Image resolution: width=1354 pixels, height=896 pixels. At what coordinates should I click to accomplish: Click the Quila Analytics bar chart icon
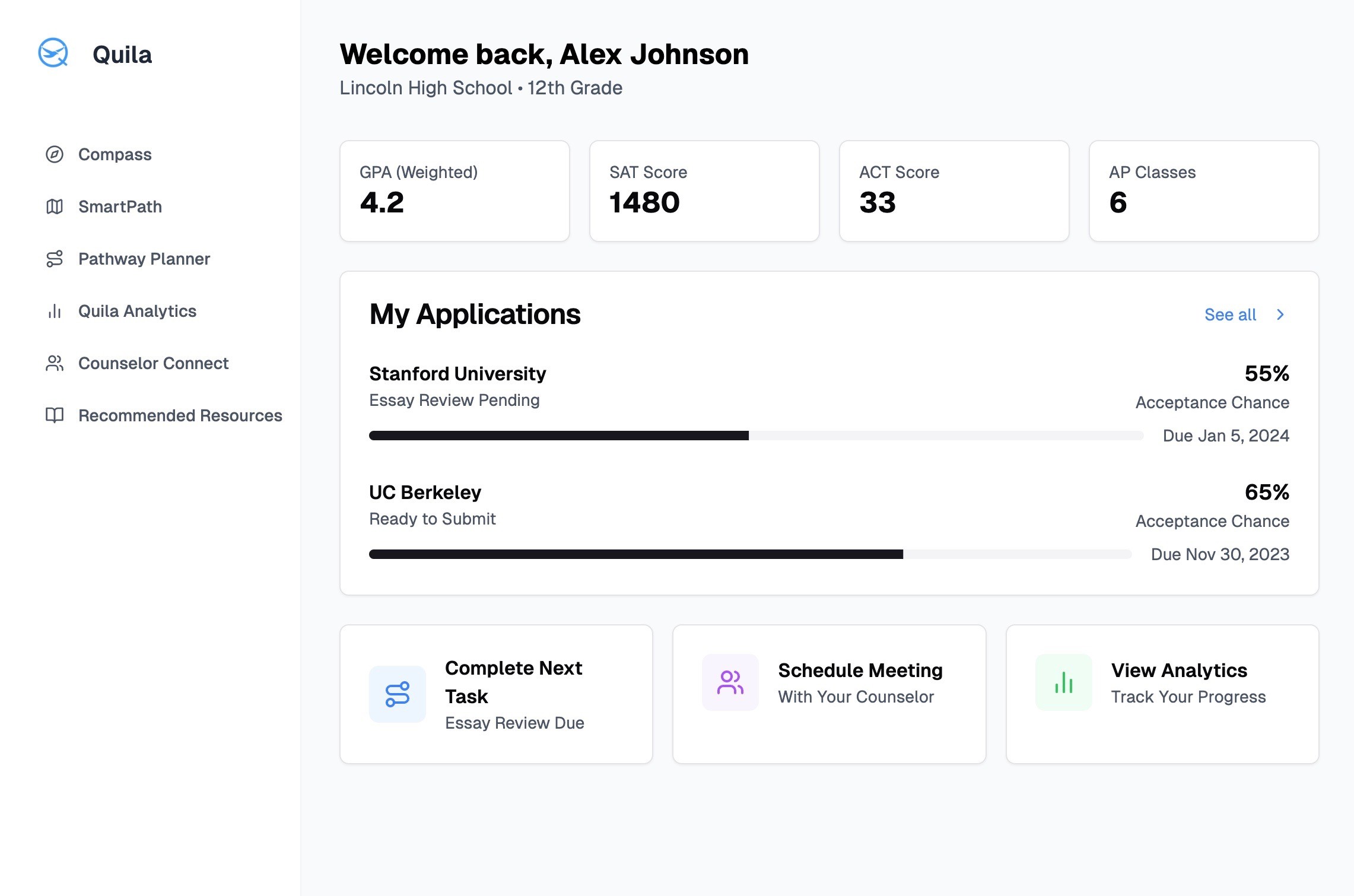(x=55, y=311)
